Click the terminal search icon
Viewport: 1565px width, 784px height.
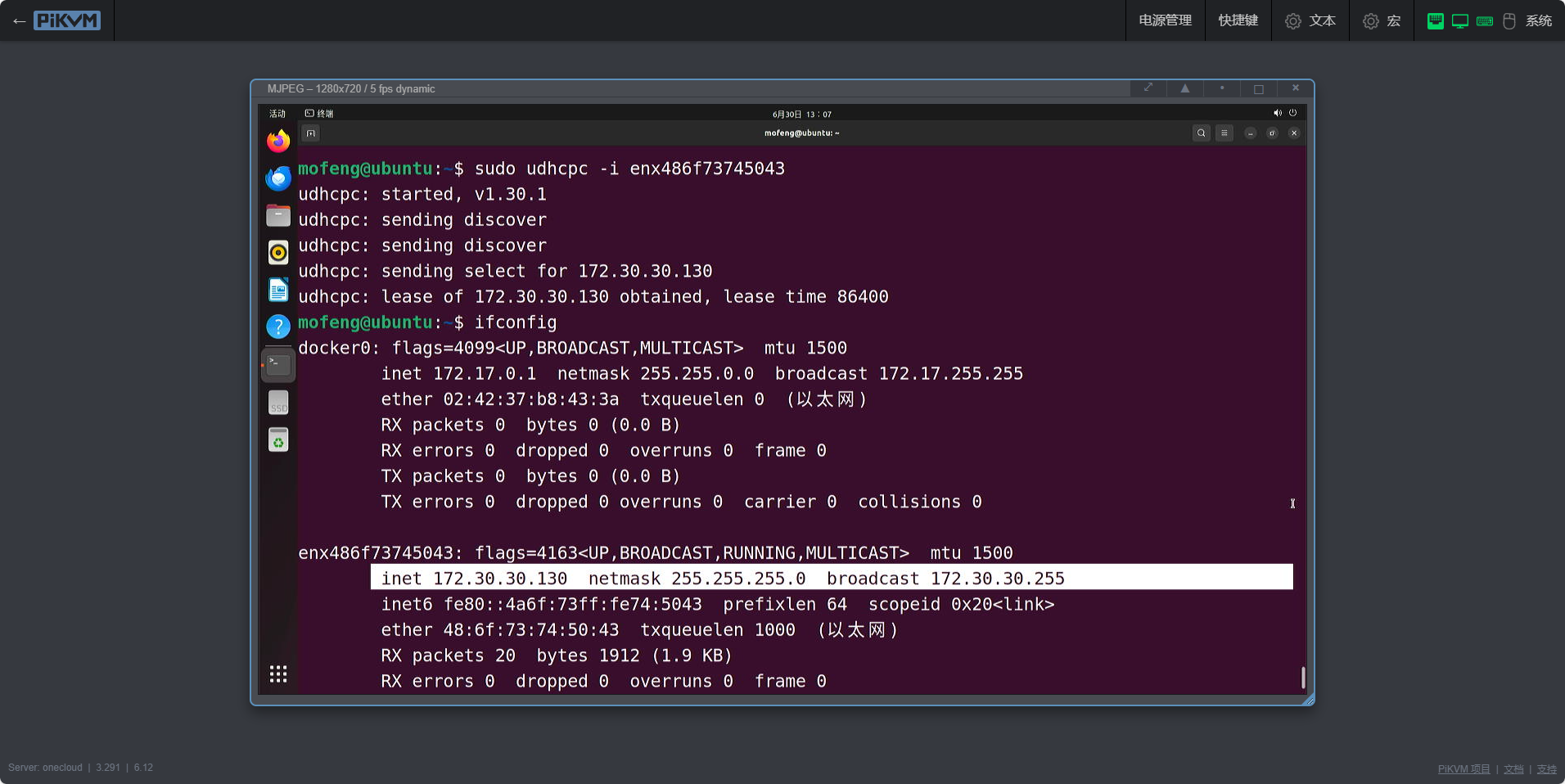coord(1201,133)
